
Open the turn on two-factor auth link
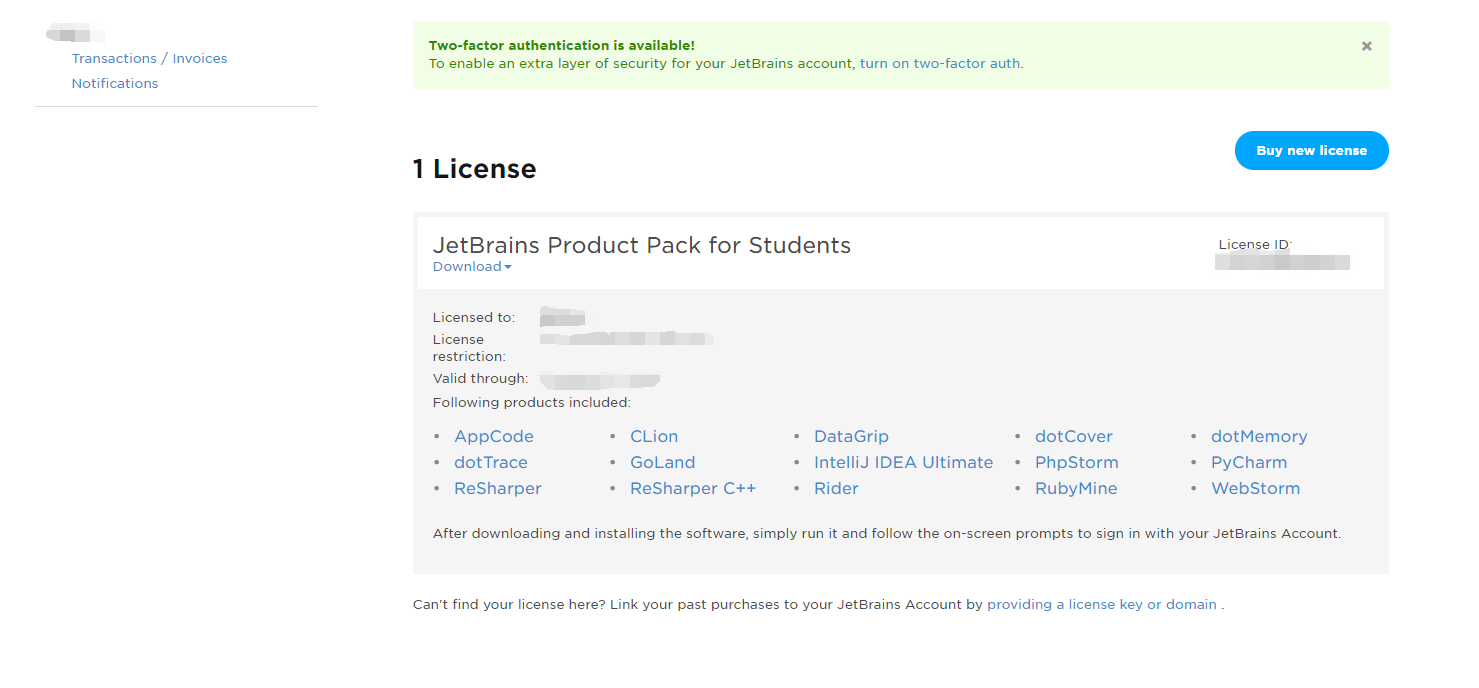click(940, 63)
